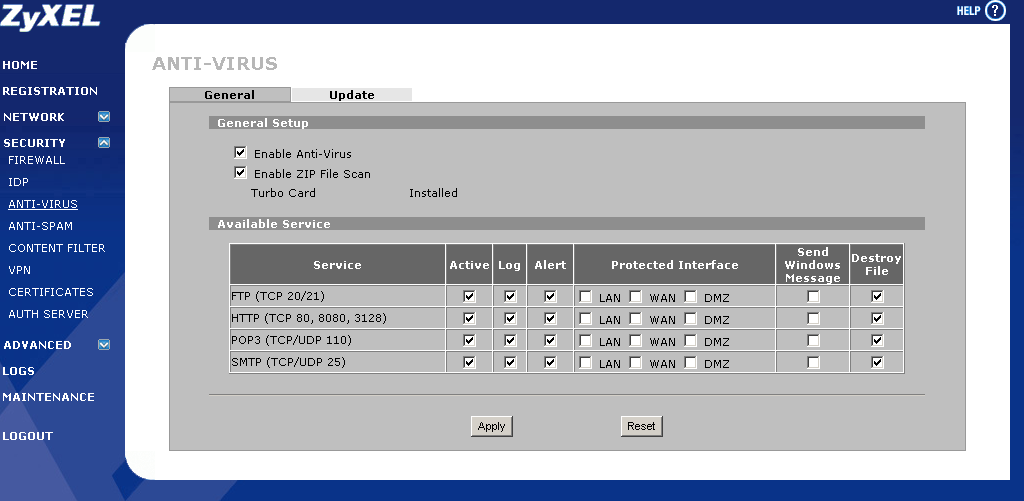Viewport: 1024px width, 501px height.
Task: Open LOGS section
Action: (x=18, y=371)
